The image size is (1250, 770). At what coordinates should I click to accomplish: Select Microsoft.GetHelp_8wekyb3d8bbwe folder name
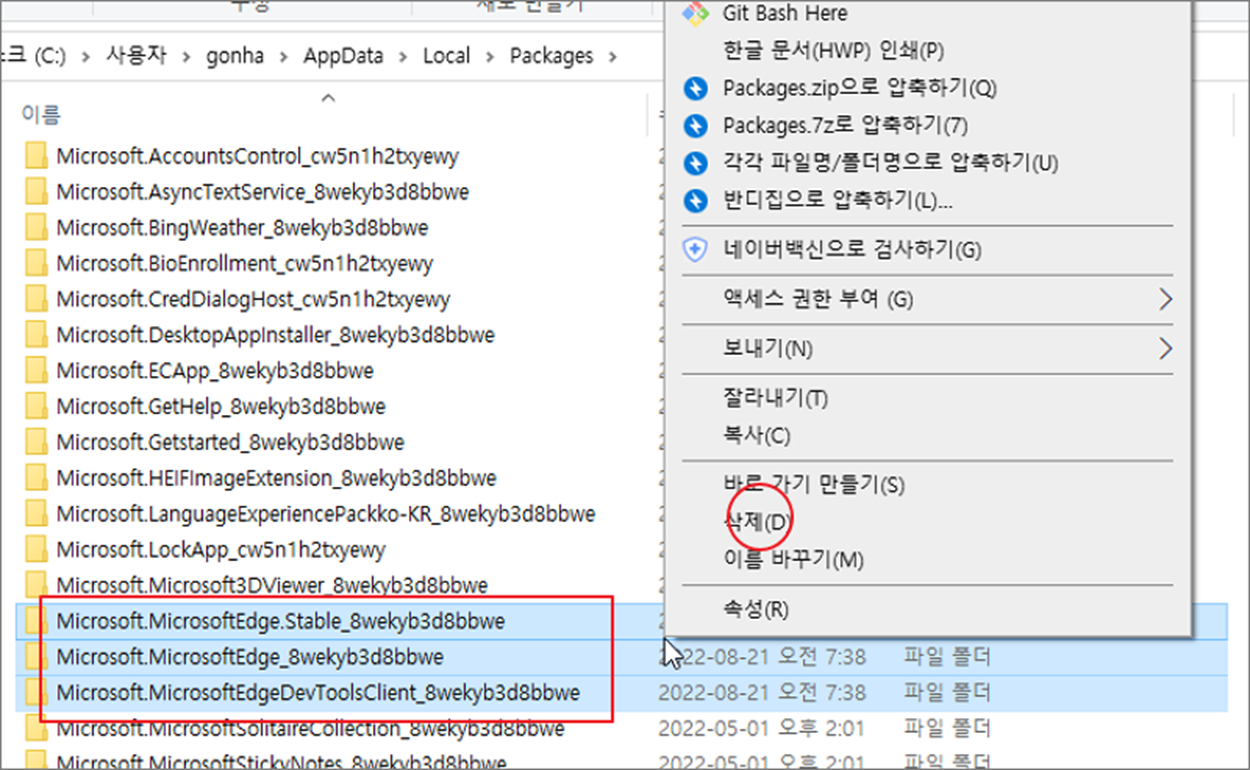coord(221,407)
